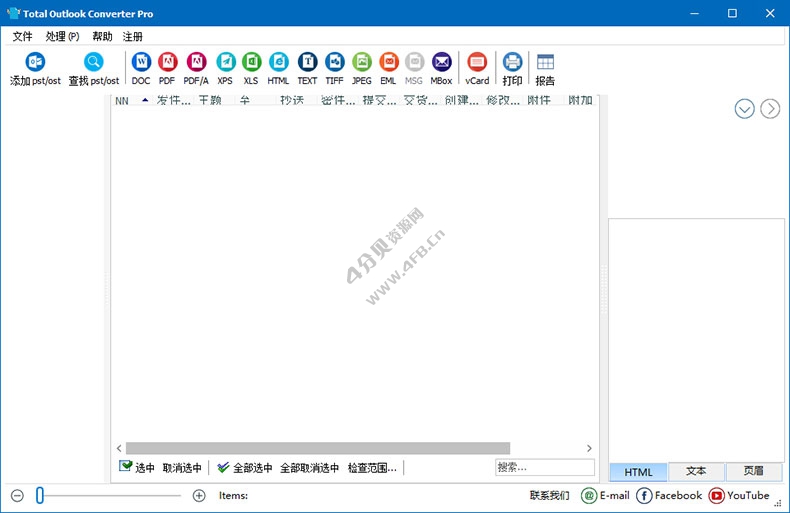790x513 pixels.
Task: Select the TEXT output icon
Action: point(307,62)
